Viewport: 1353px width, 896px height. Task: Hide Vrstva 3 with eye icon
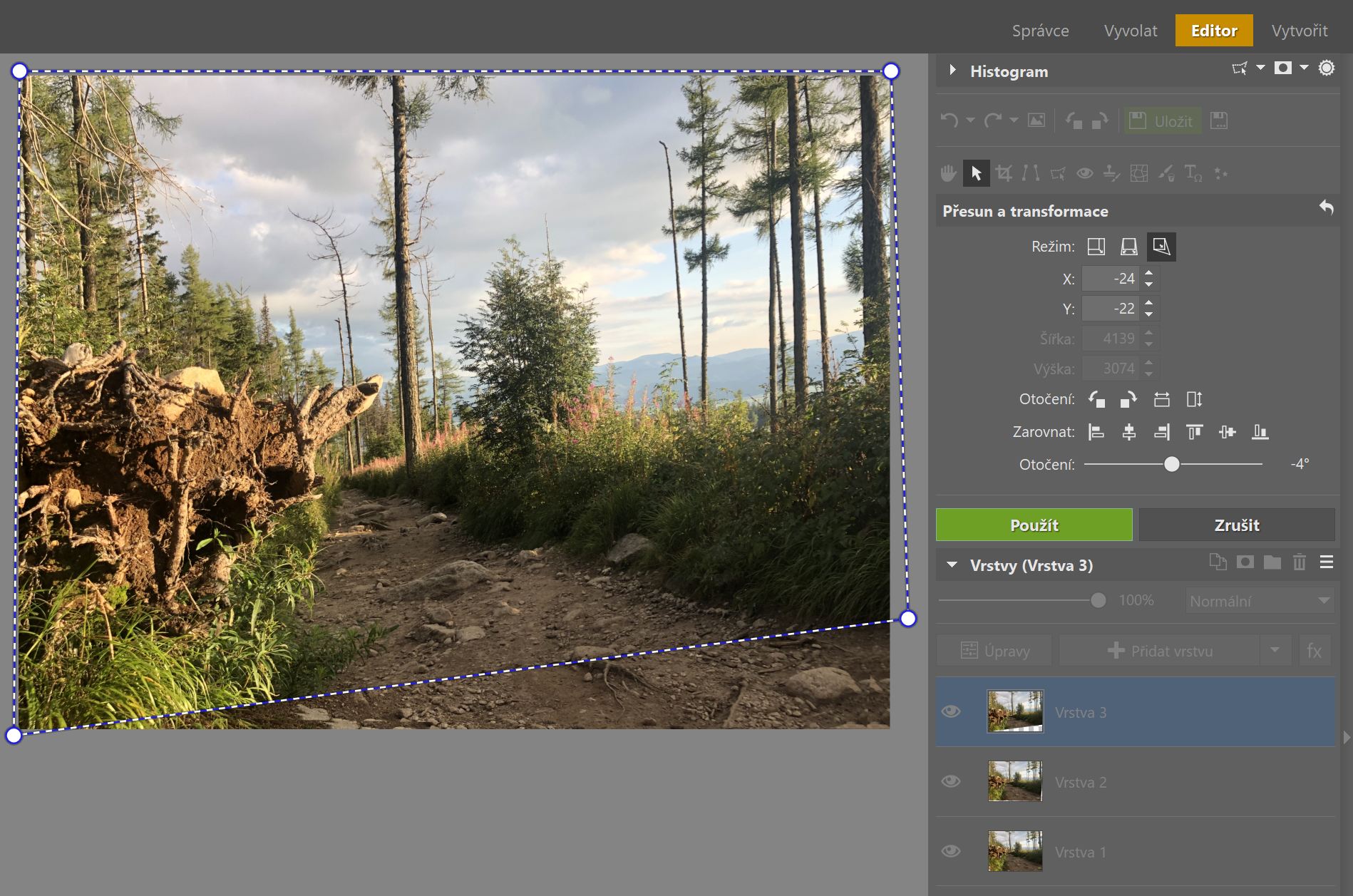[951, 711]
